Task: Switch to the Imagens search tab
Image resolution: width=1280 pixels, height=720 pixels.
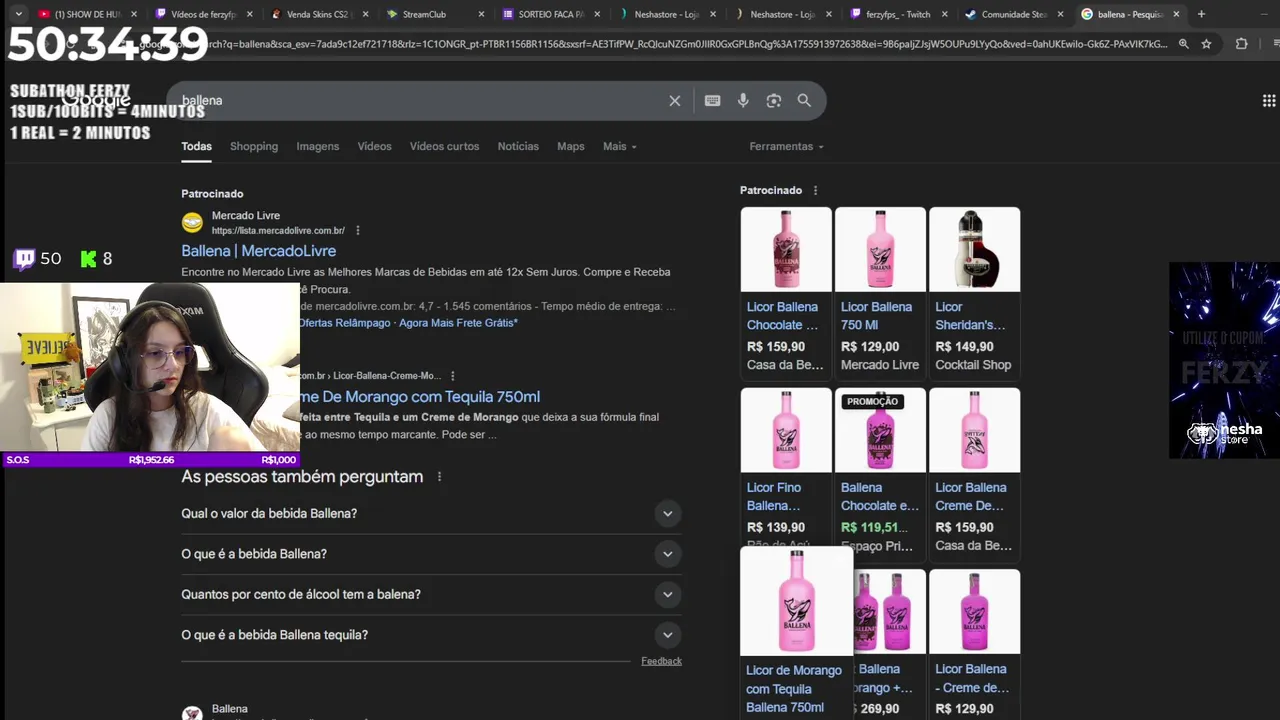Action: point(318,146)
